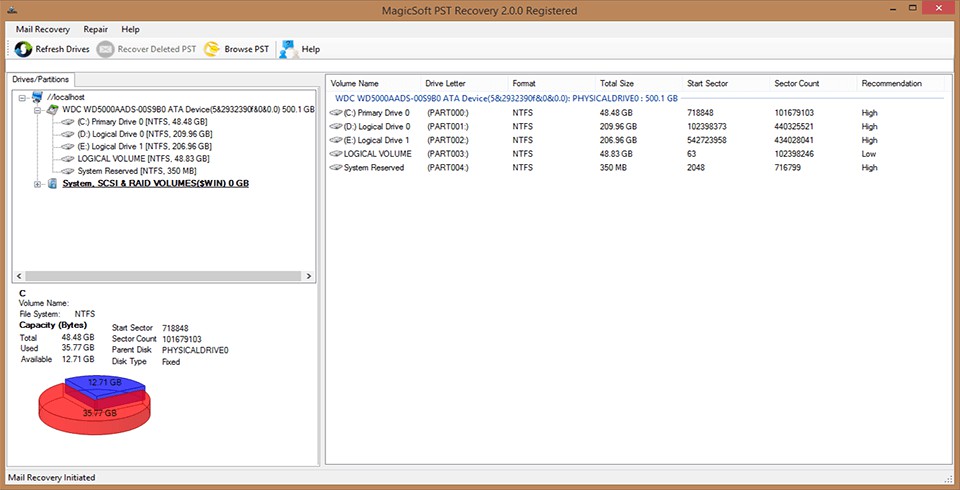Select (C:) Primary Drive 0 [NTFS, 48.48 GB] in tree
960x490 pixels.
[x=142, y=122]
